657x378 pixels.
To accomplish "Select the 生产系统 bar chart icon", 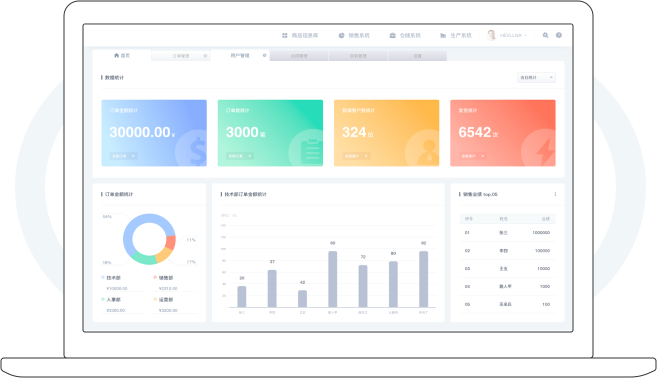I will (443, 36).
